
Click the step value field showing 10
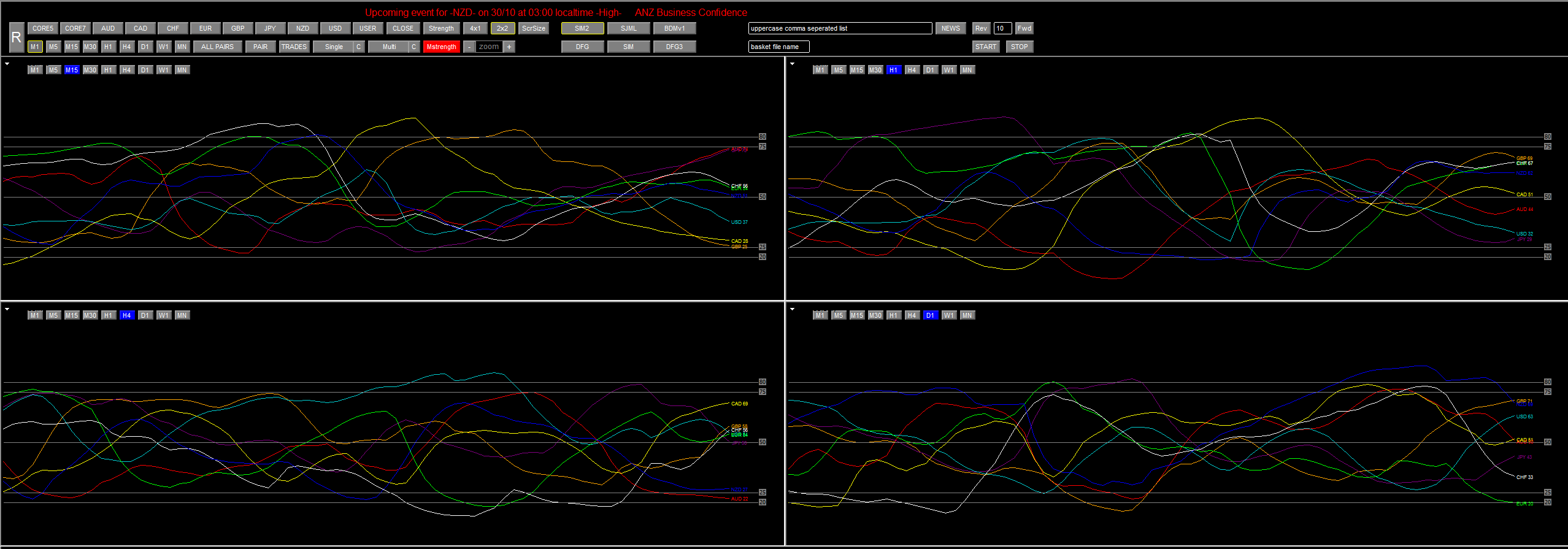pos(1003,28)
